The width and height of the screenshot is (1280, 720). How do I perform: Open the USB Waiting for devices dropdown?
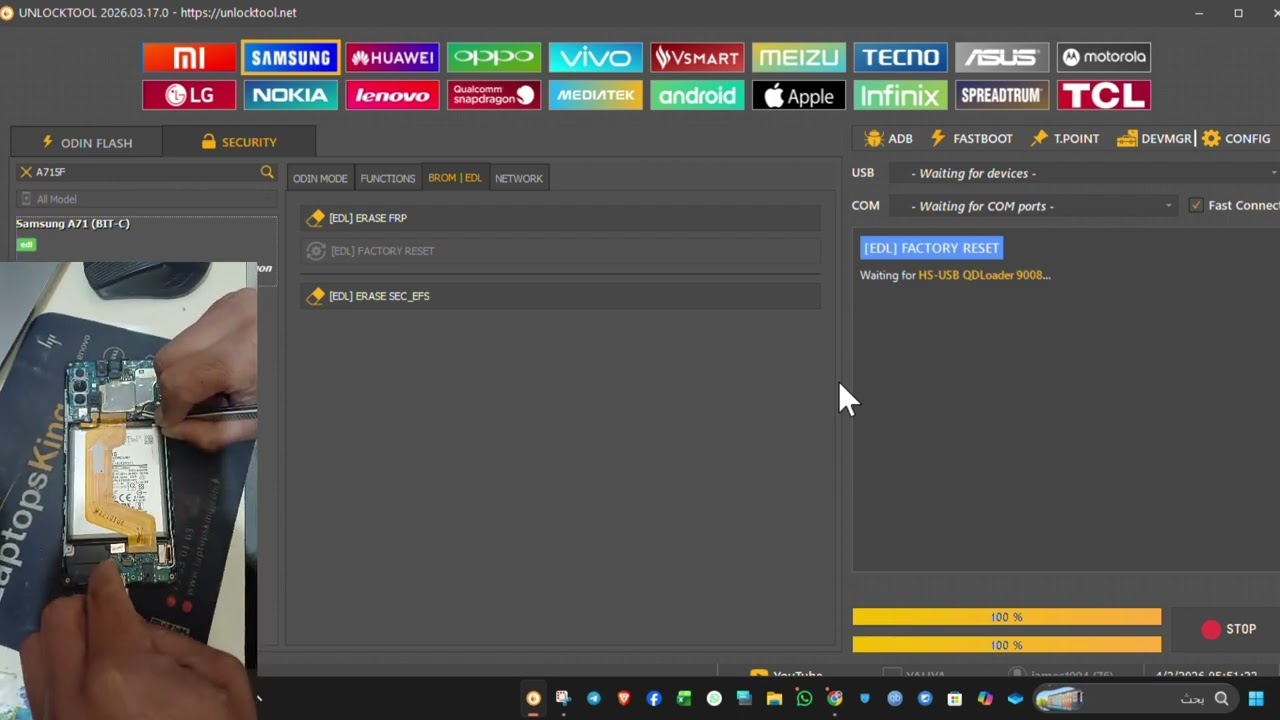1084,173
